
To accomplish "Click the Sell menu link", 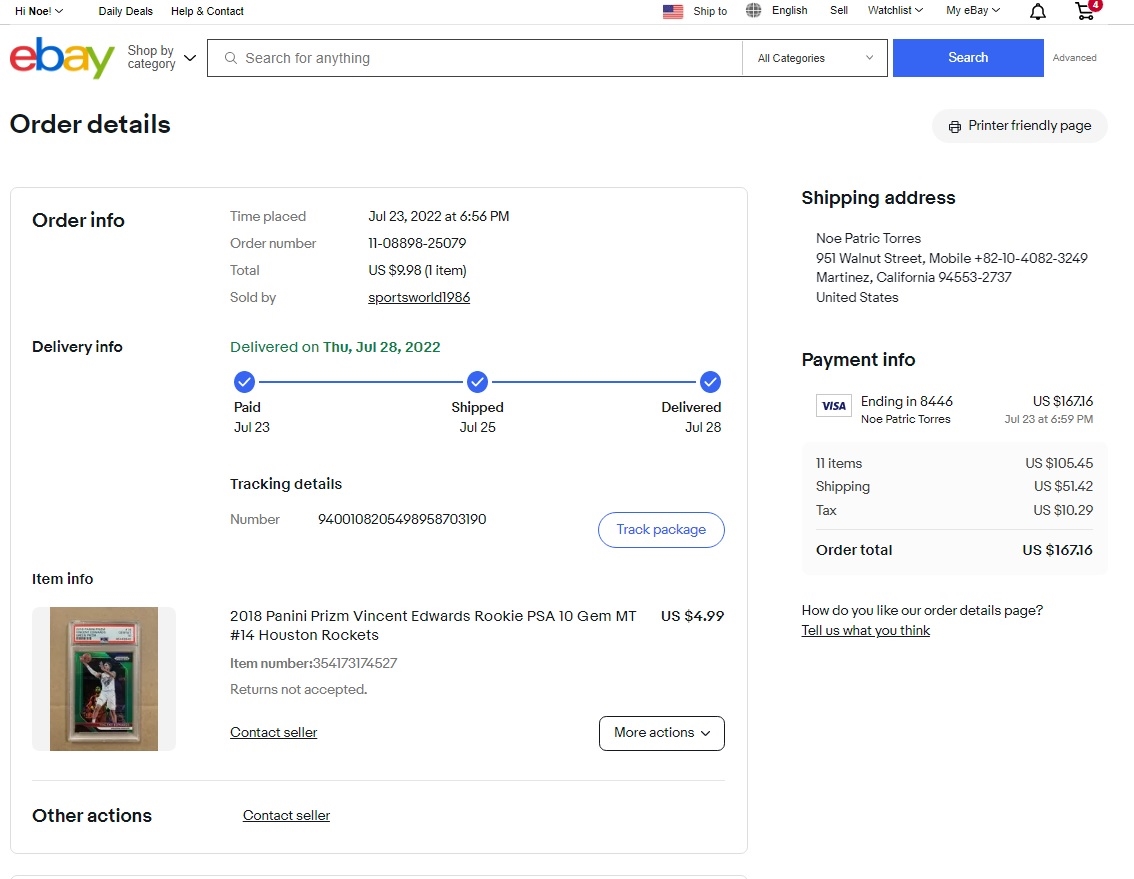I will point(838,10).
